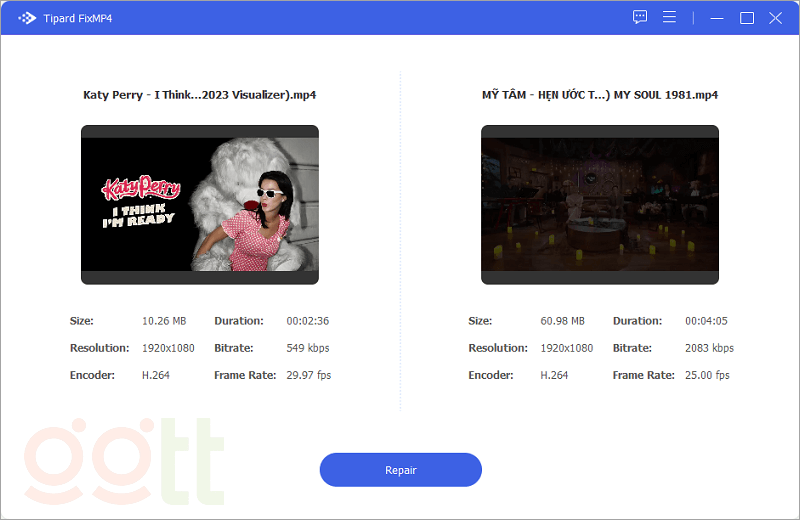
Task: Click the Tipard FixMP4 title text
Action: click(x=80, y=18)
